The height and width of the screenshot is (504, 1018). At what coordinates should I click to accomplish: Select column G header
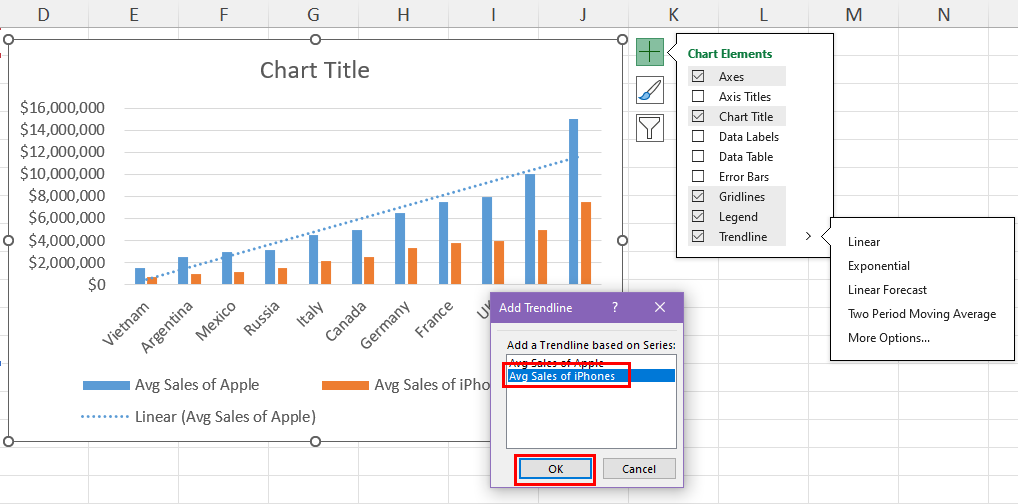(313, 14)
